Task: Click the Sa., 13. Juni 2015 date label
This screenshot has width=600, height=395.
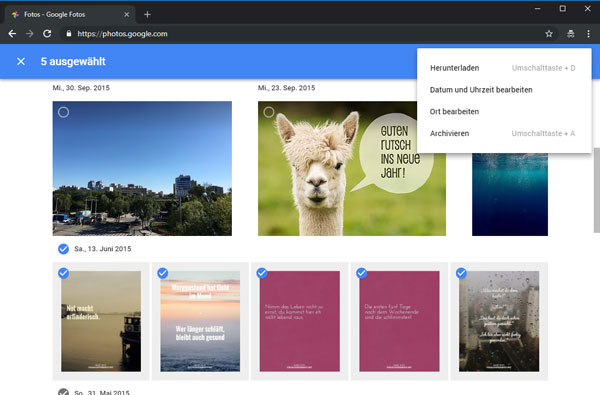Action: tap(103, 249)
